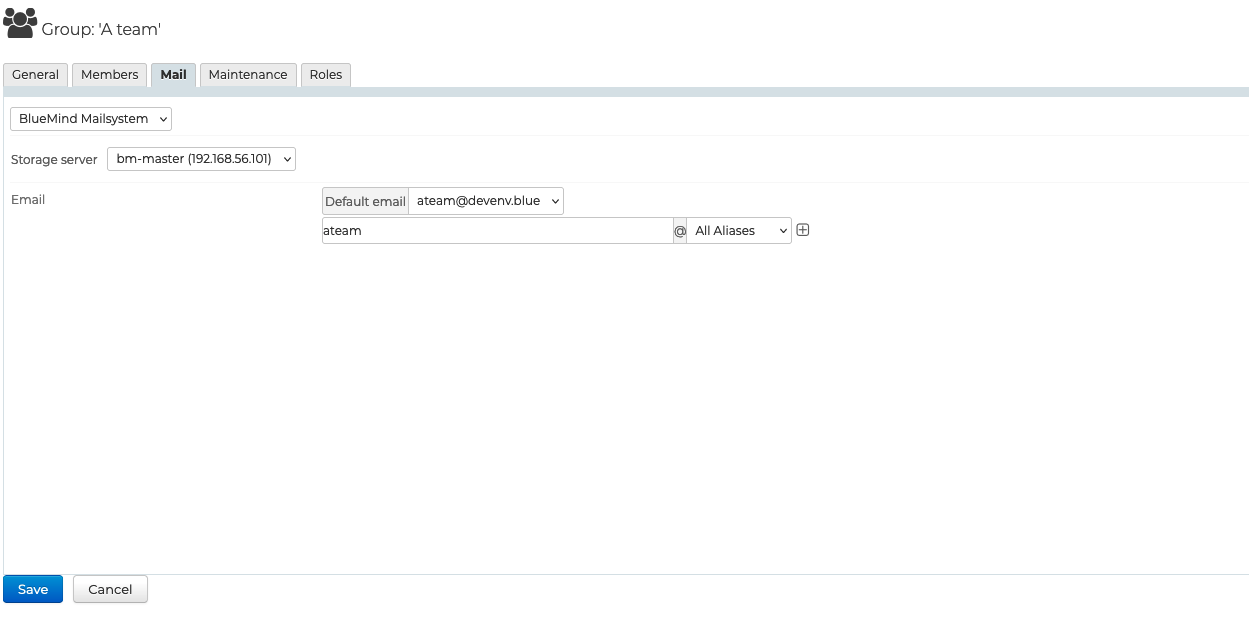Click the 'Email' section label

point(28,200)
